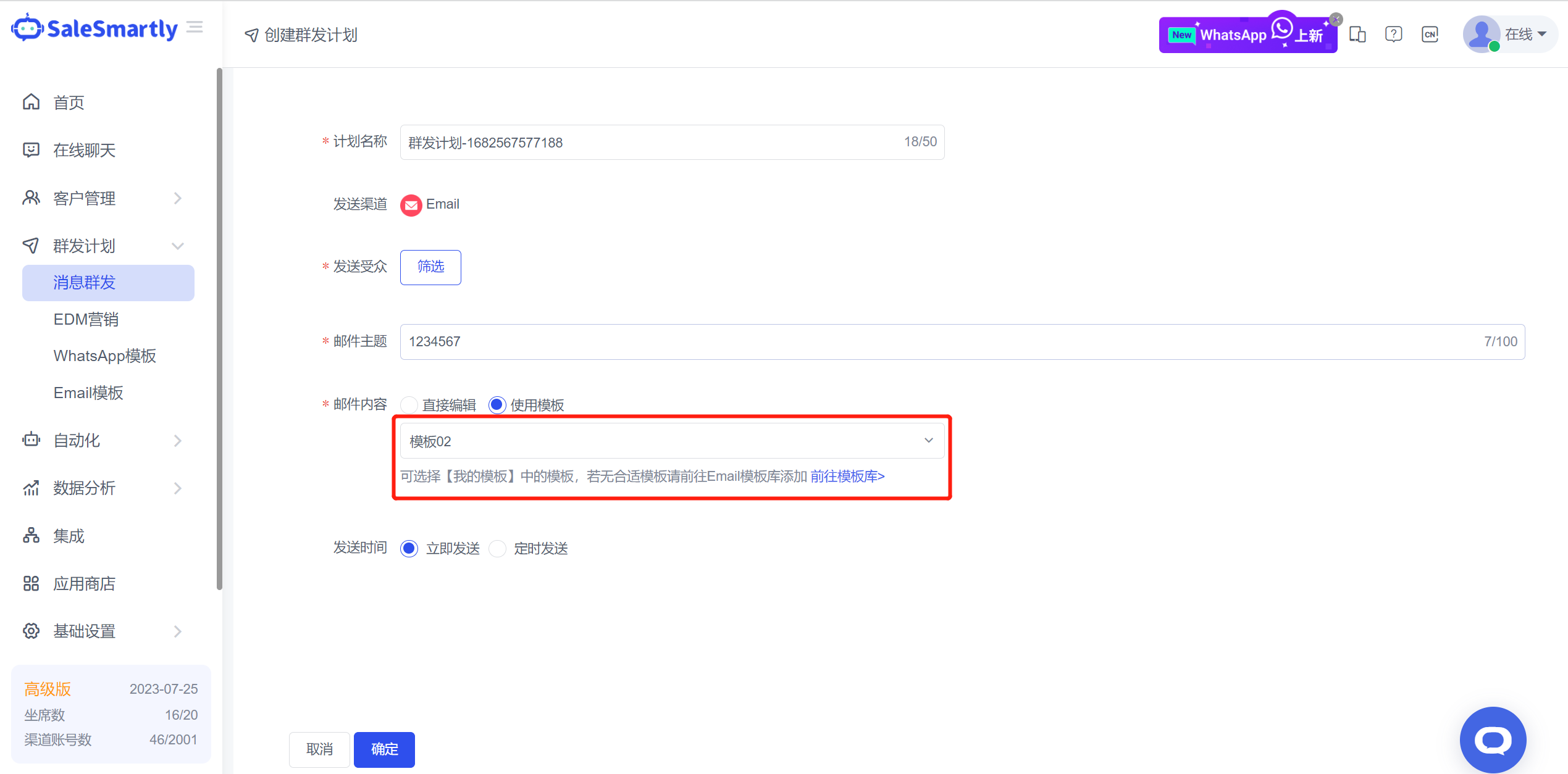Select the 使用模板 radio option
Screen dimensions: 1568x774
(x=497, y=405)
